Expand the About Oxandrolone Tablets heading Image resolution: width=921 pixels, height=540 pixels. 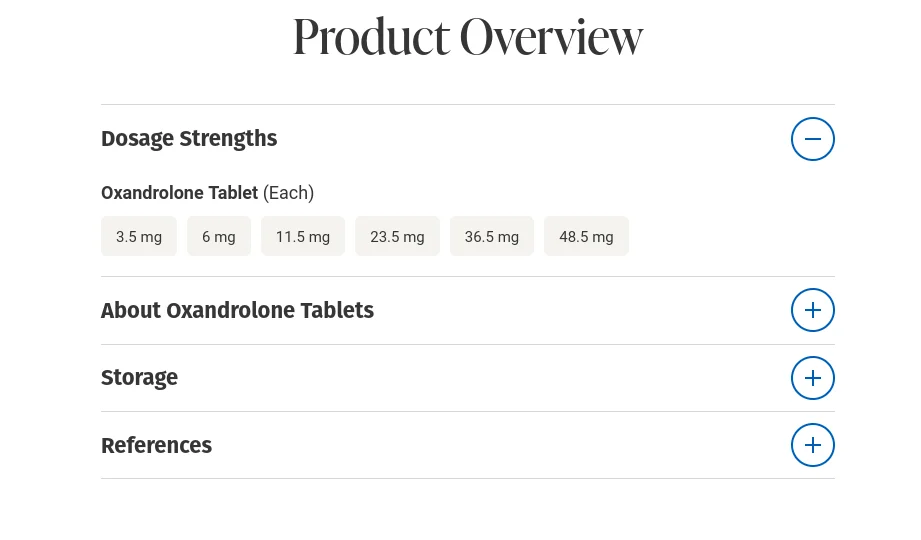[x=237, y=311]
